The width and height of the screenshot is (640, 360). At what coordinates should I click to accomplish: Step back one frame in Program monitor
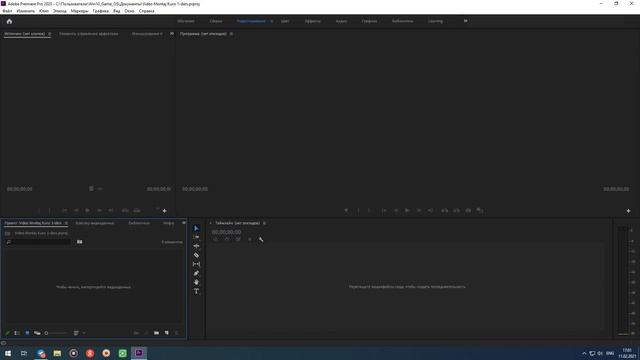(396, 211)
